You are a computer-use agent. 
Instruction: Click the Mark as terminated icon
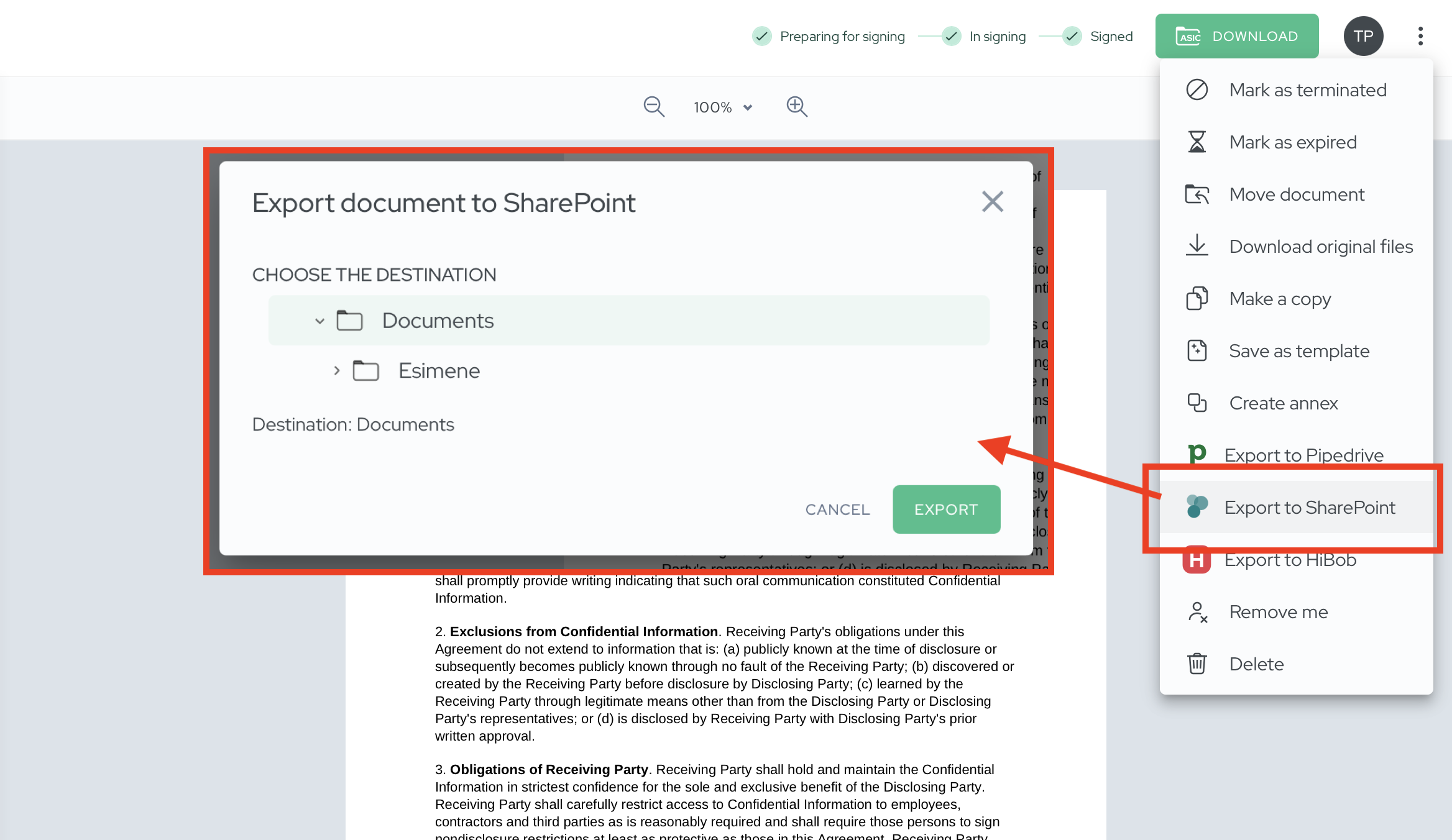pos(1197,90)
